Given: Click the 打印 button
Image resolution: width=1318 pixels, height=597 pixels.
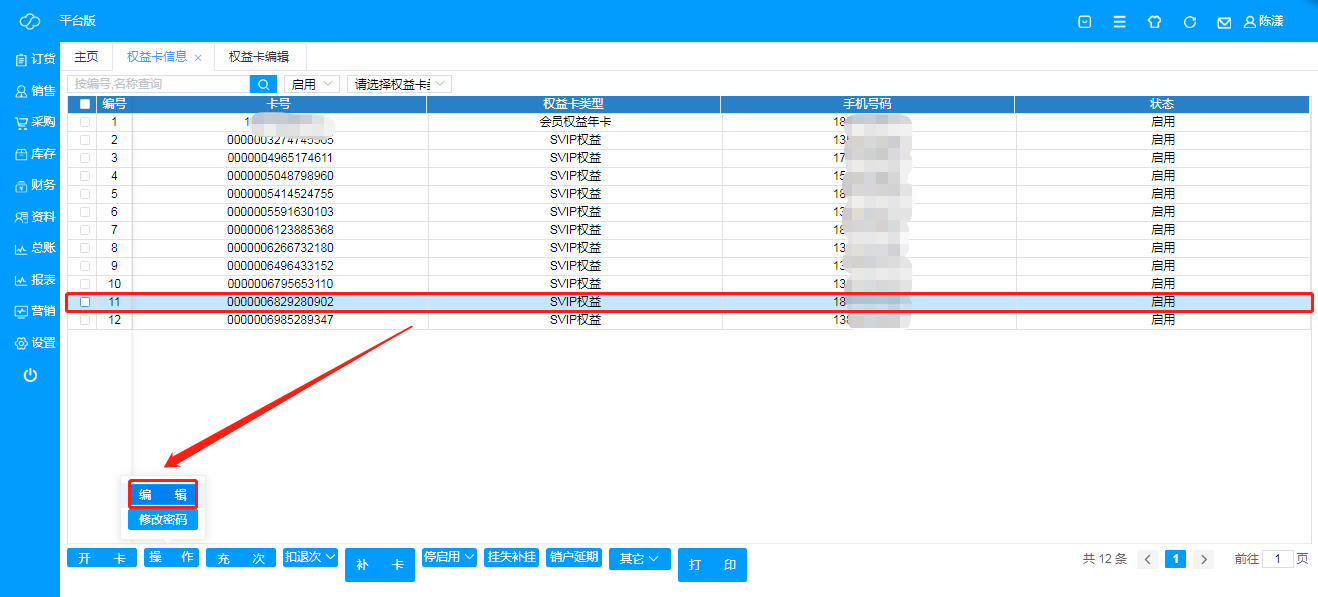Looking at the screenshot, I should pos(712,565).
